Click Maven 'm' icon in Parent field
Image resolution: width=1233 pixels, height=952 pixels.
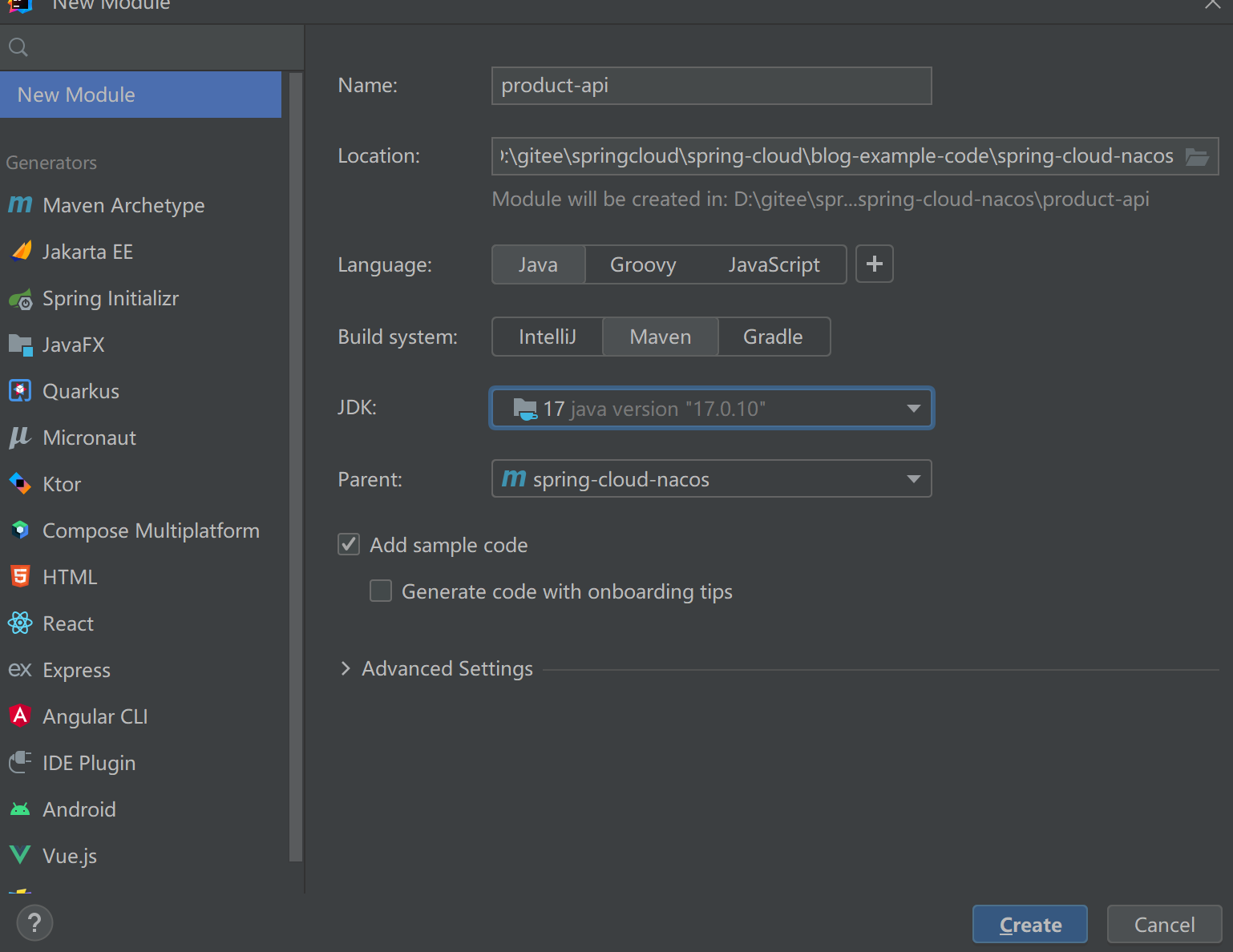coord(514,478)
